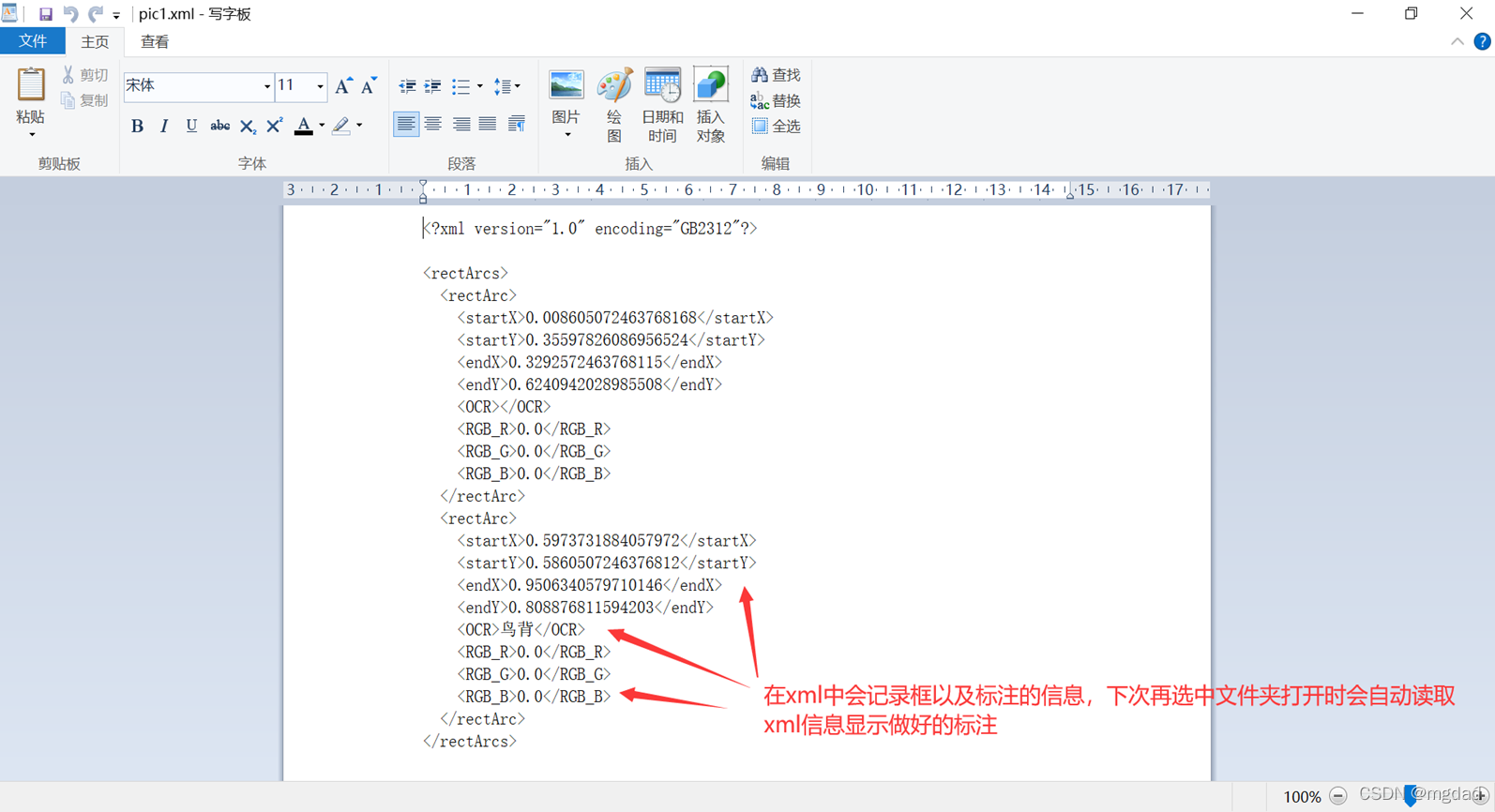Align text to the right
This screenshot has width=1495, height=812.
coord(461,124)
